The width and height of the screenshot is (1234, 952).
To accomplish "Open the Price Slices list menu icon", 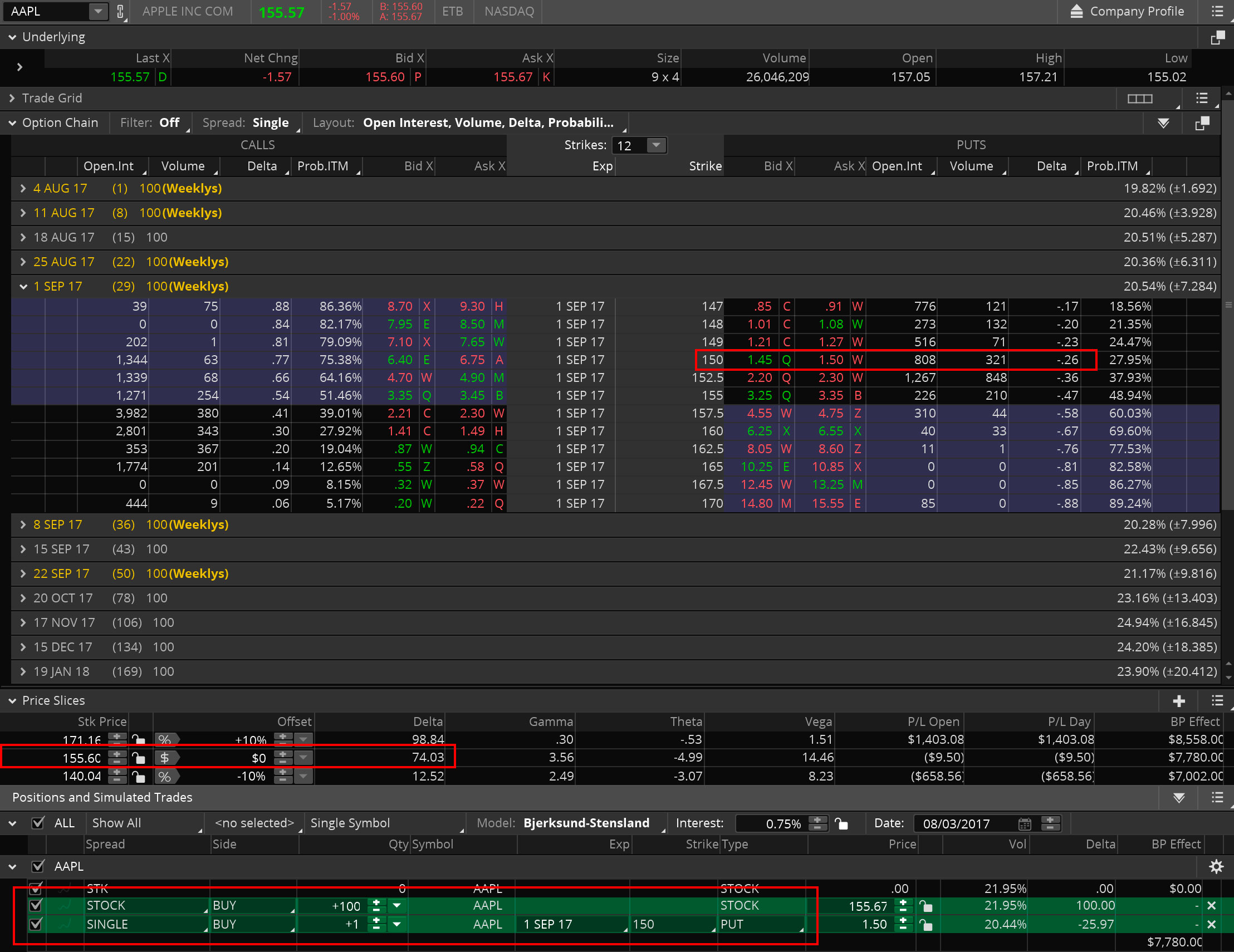I will pos(1217,701).
